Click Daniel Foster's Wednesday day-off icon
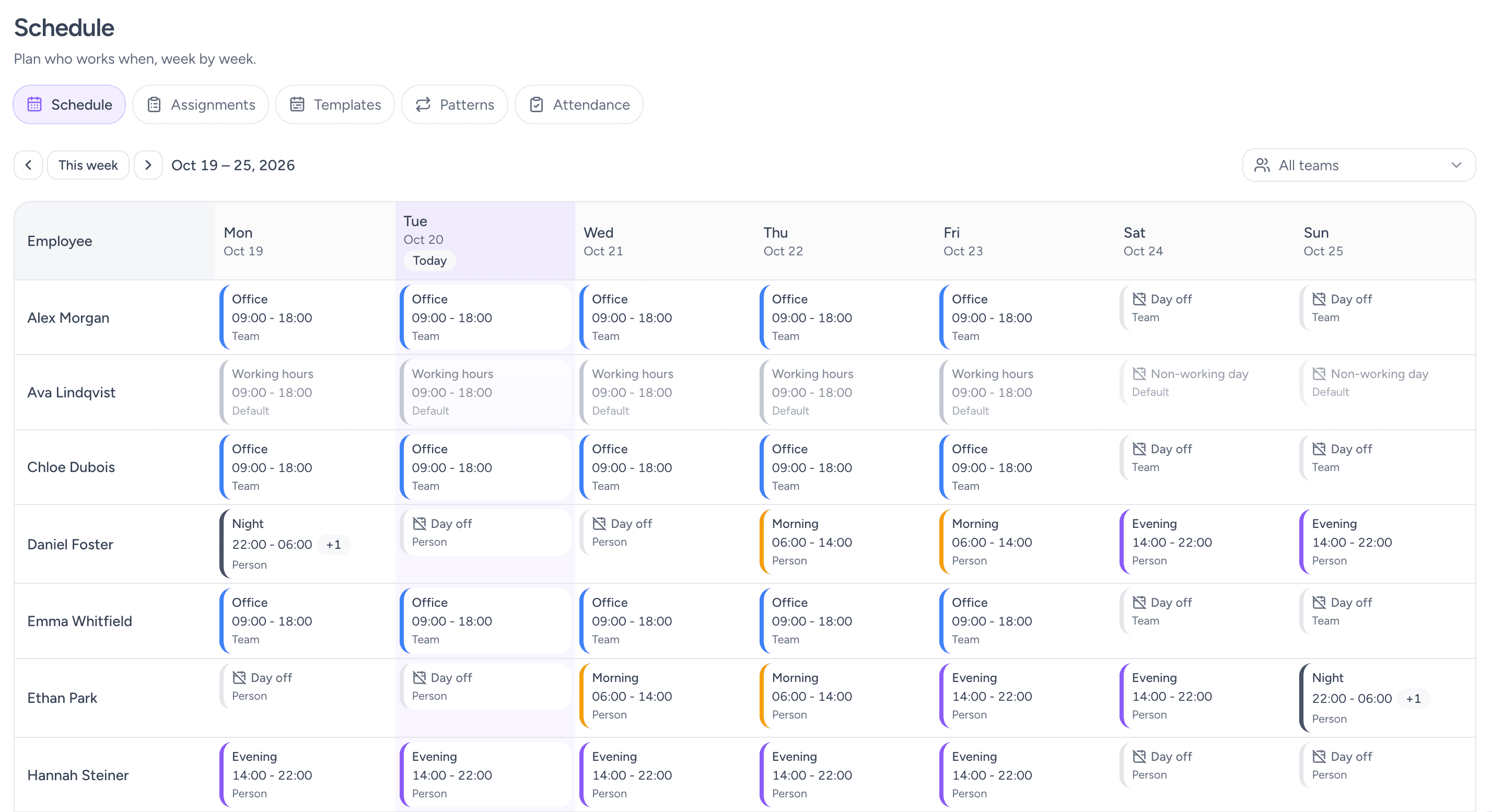The image size is (1492, 812). tap(600, 524)
